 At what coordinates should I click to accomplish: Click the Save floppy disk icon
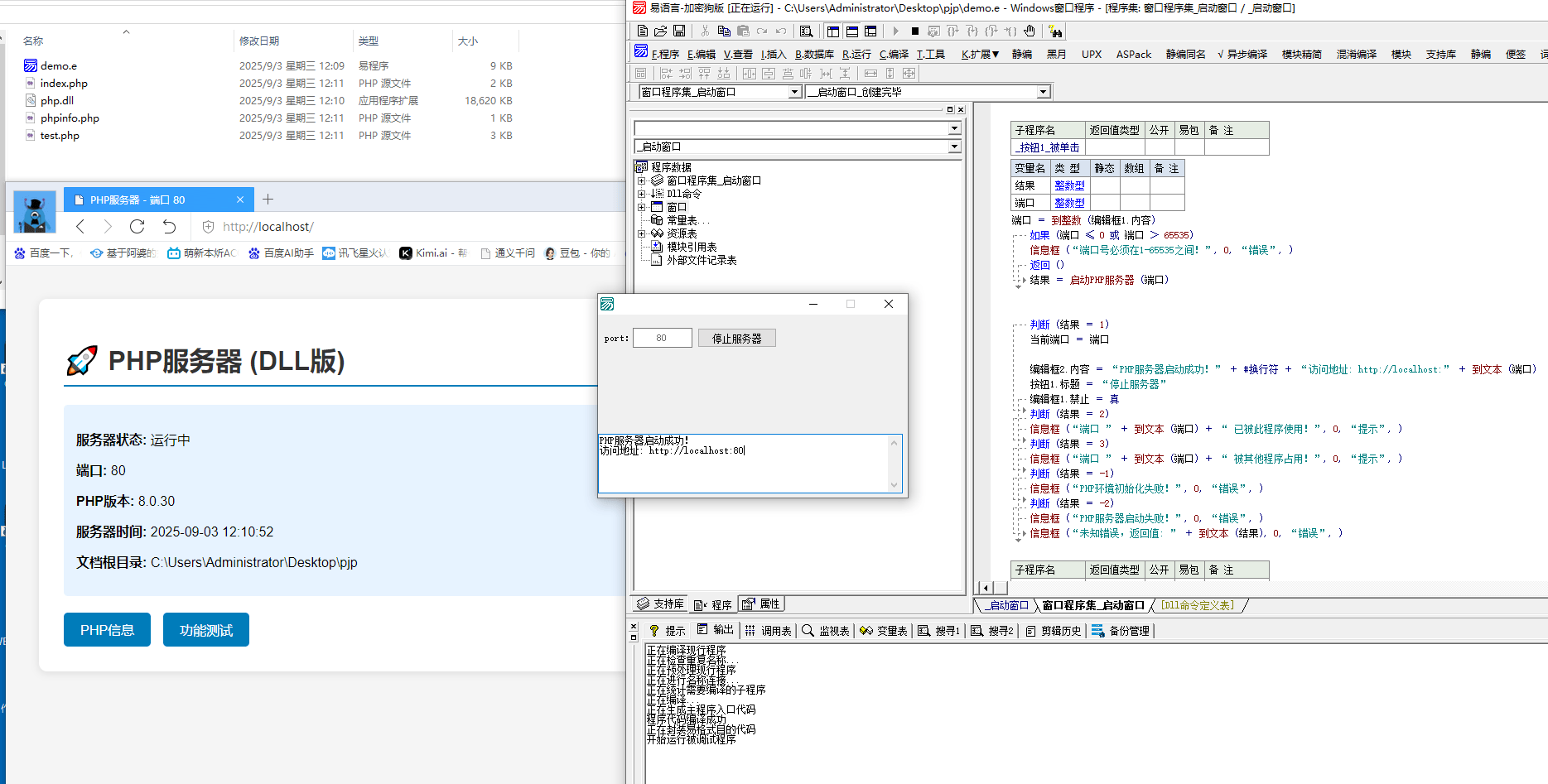(x=679, y=31)
